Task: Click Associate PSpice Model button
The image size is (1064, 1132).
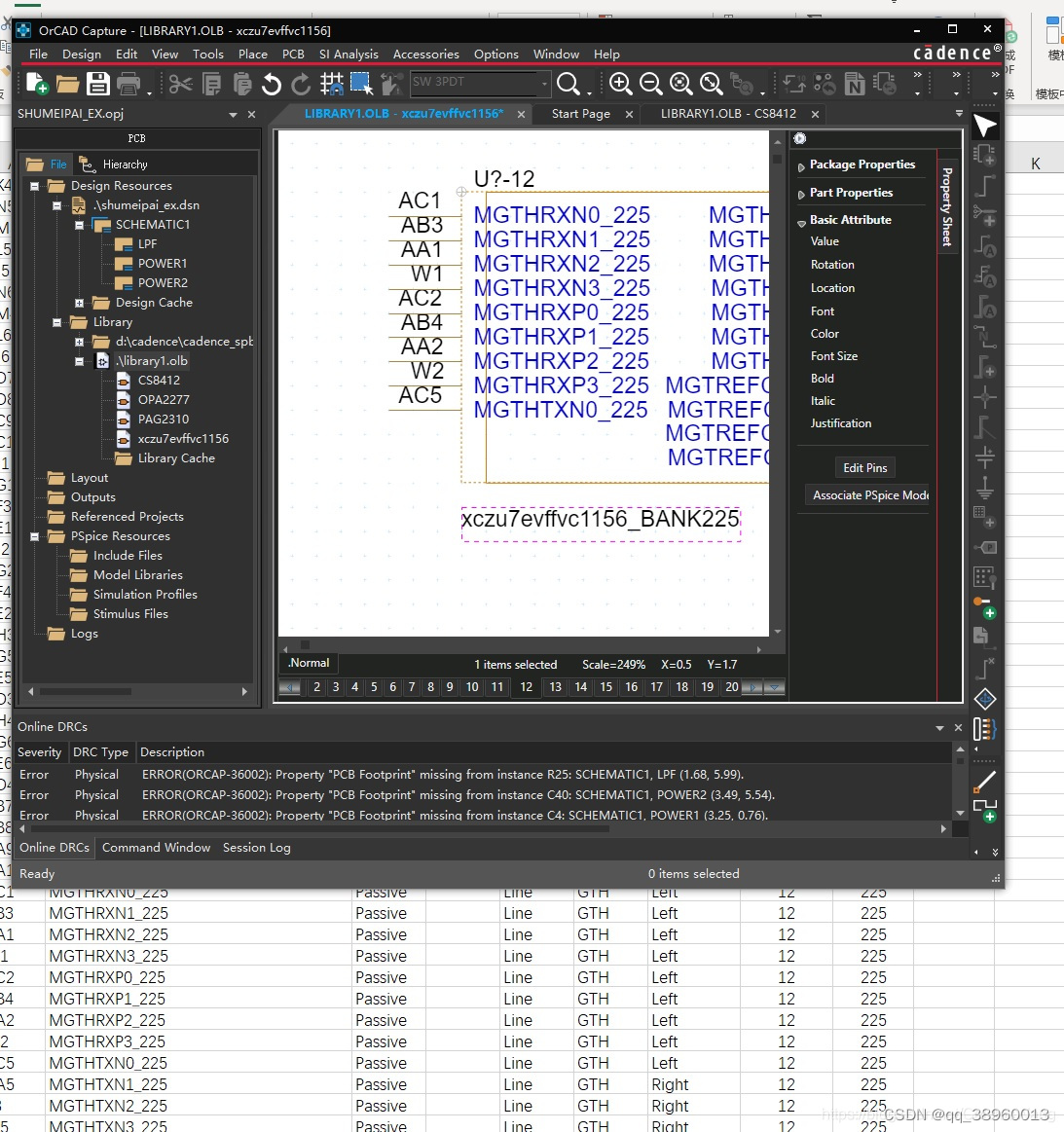Action: tap(867, 495)
